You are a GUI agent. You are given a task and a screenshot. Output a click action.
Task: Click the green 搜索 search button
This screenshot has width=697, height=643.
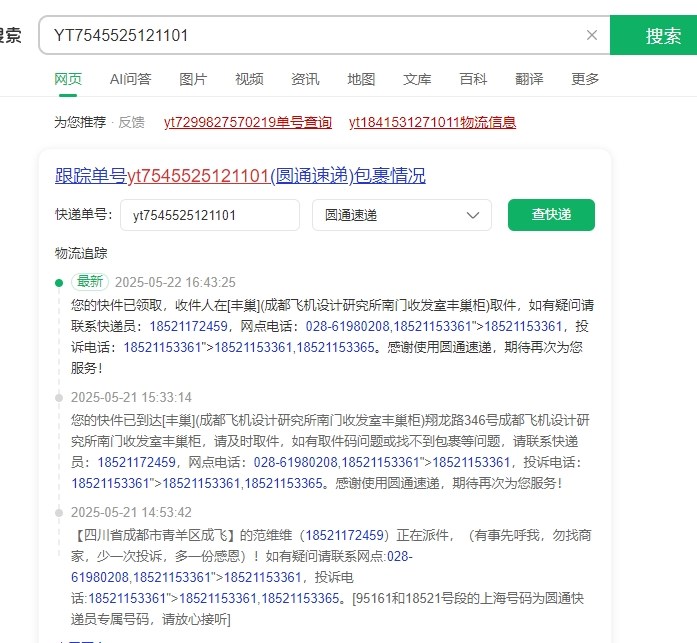(x=653, y=35)
